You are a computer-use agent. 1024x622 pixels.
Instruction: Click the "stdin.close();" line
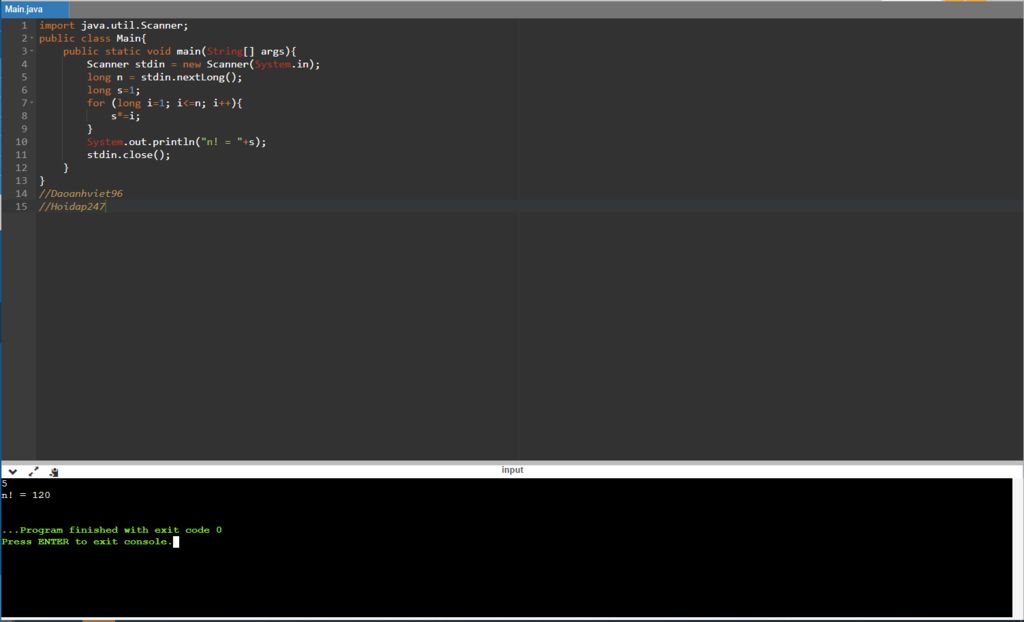pos(129,155)
